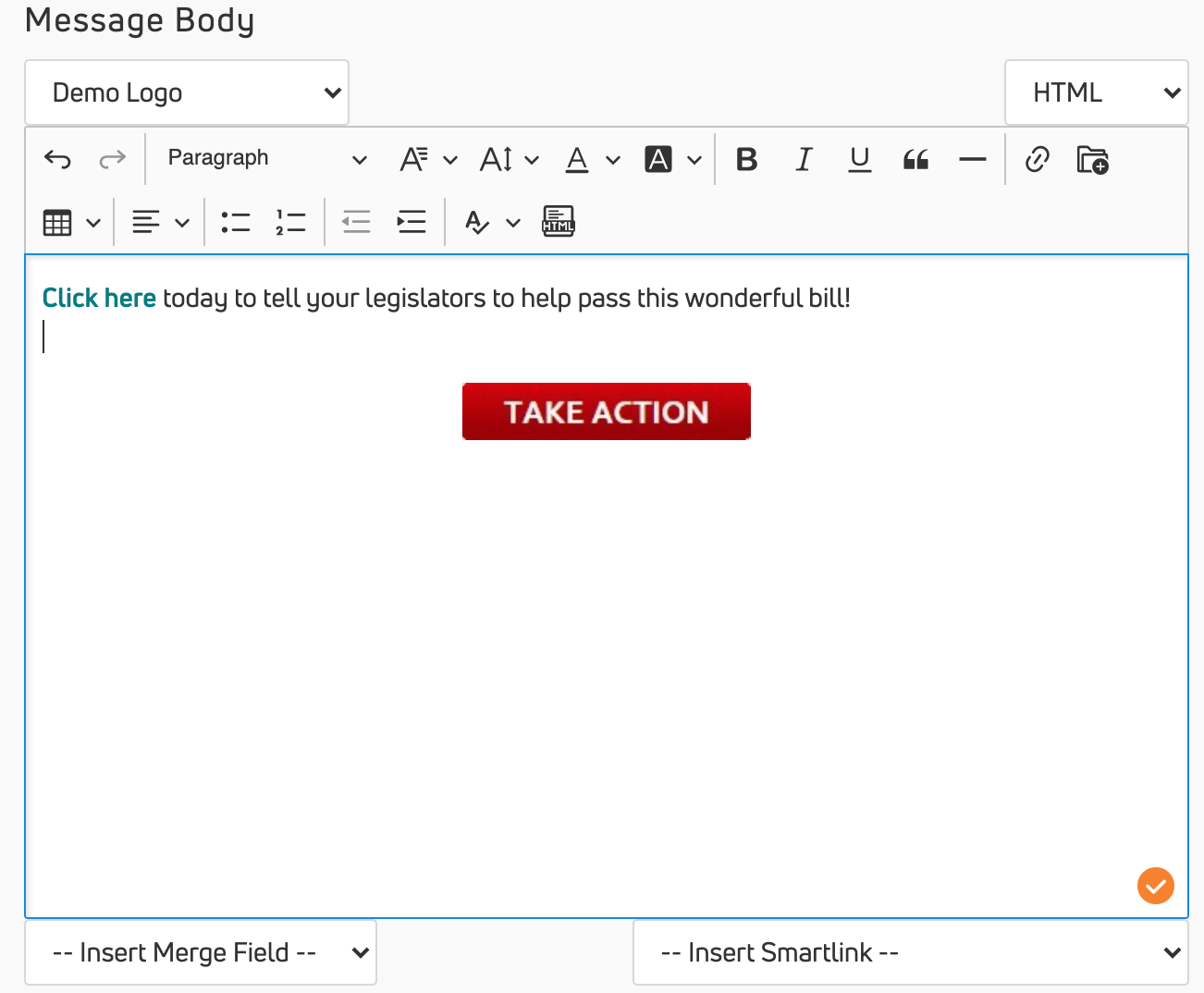1204x993 pixels.
Task: Open the Insert Merge Field menu
Action: pyautogui.click(x=201, y=952)
